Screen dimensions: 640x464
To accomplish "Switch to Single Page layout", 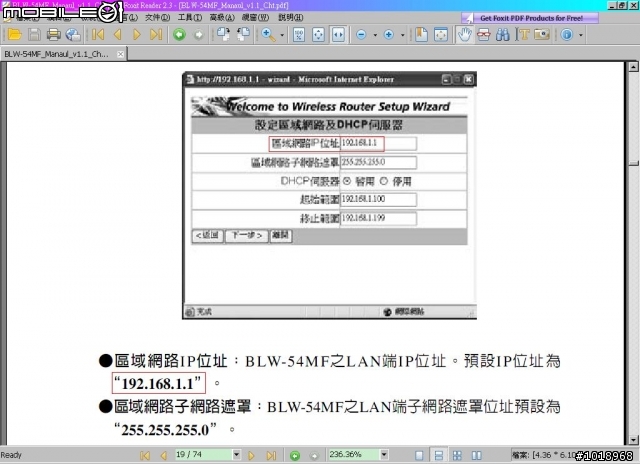I will click(419, 455).
